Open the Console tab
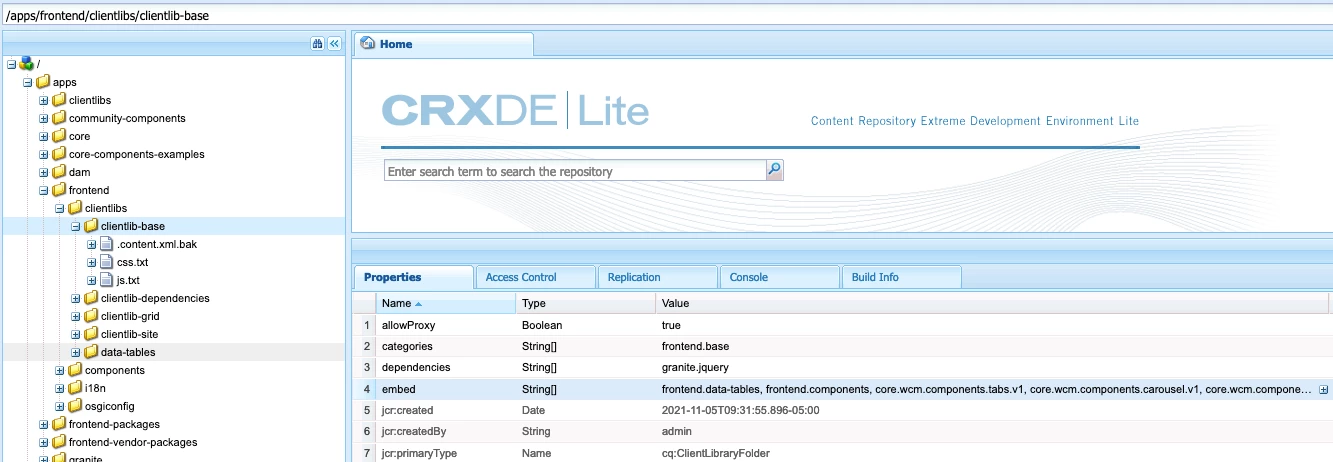The width and height of the screenshot is (1333, 462). tap(779, 277)
